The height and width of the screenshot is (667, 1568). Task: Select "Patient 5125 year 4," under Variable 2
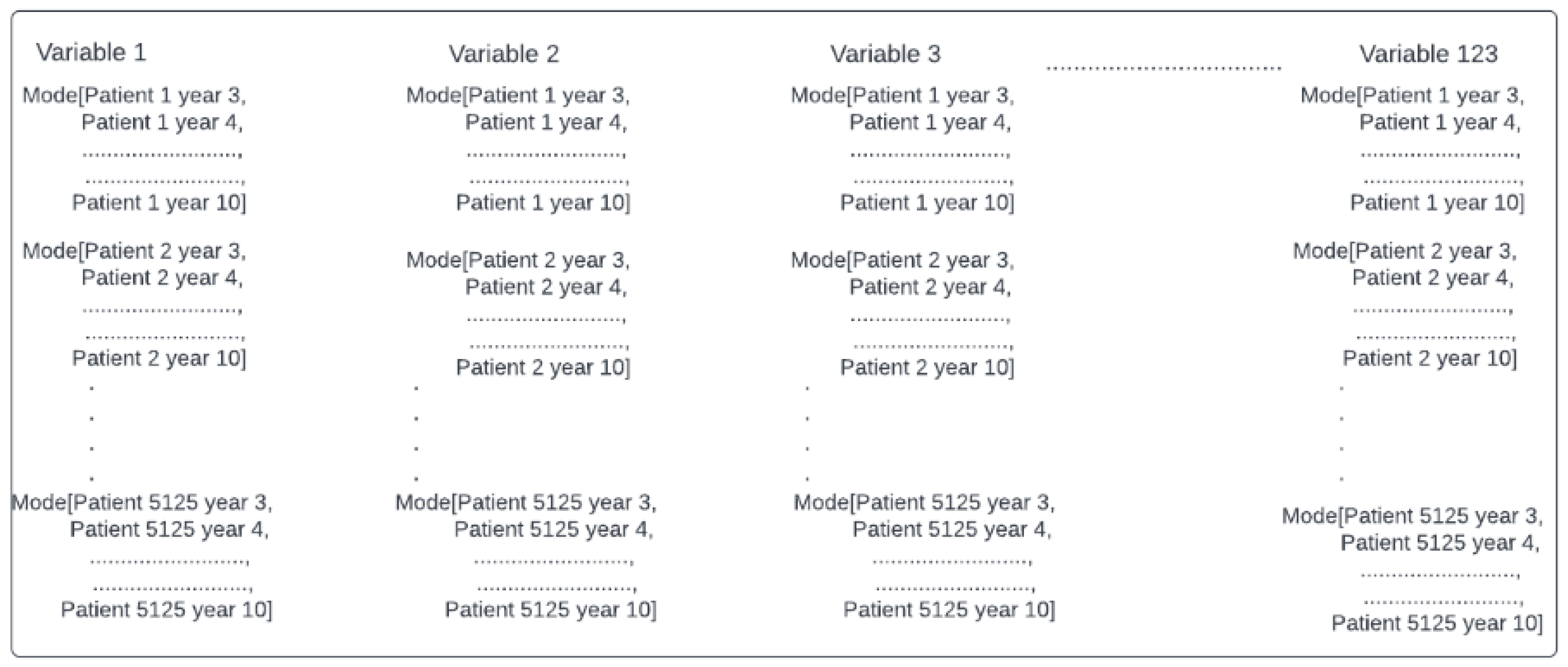point(553,529)
